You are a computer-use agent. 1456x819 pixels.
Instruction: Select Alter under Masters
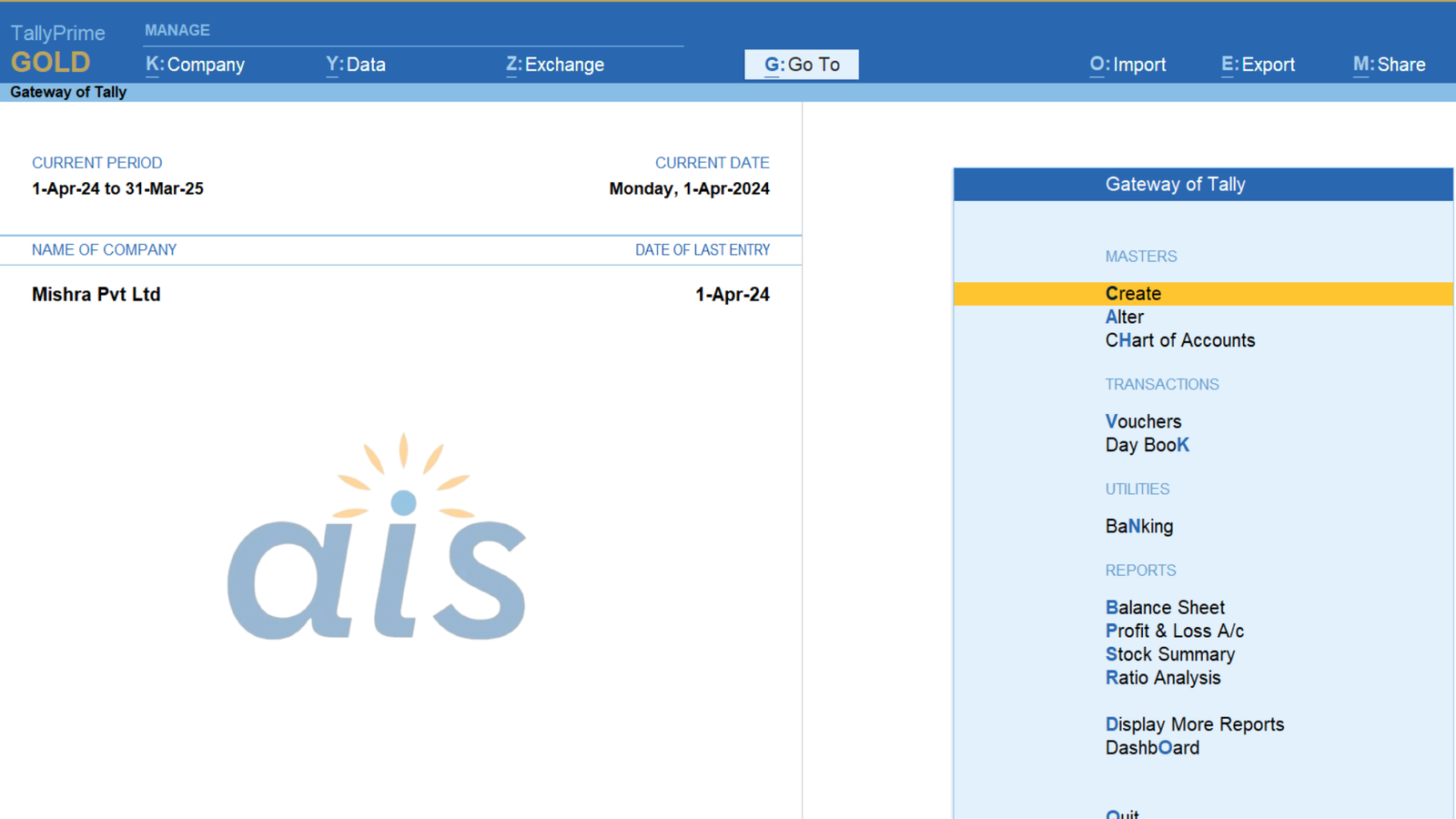click(1125, 318)
